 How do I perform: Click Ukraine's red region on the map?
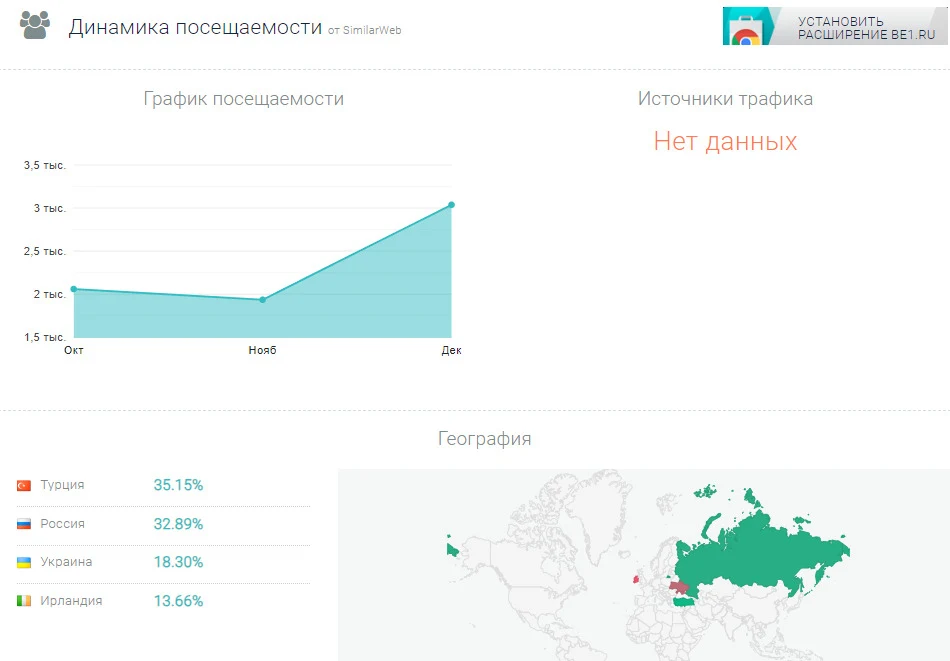pos(679,588)
